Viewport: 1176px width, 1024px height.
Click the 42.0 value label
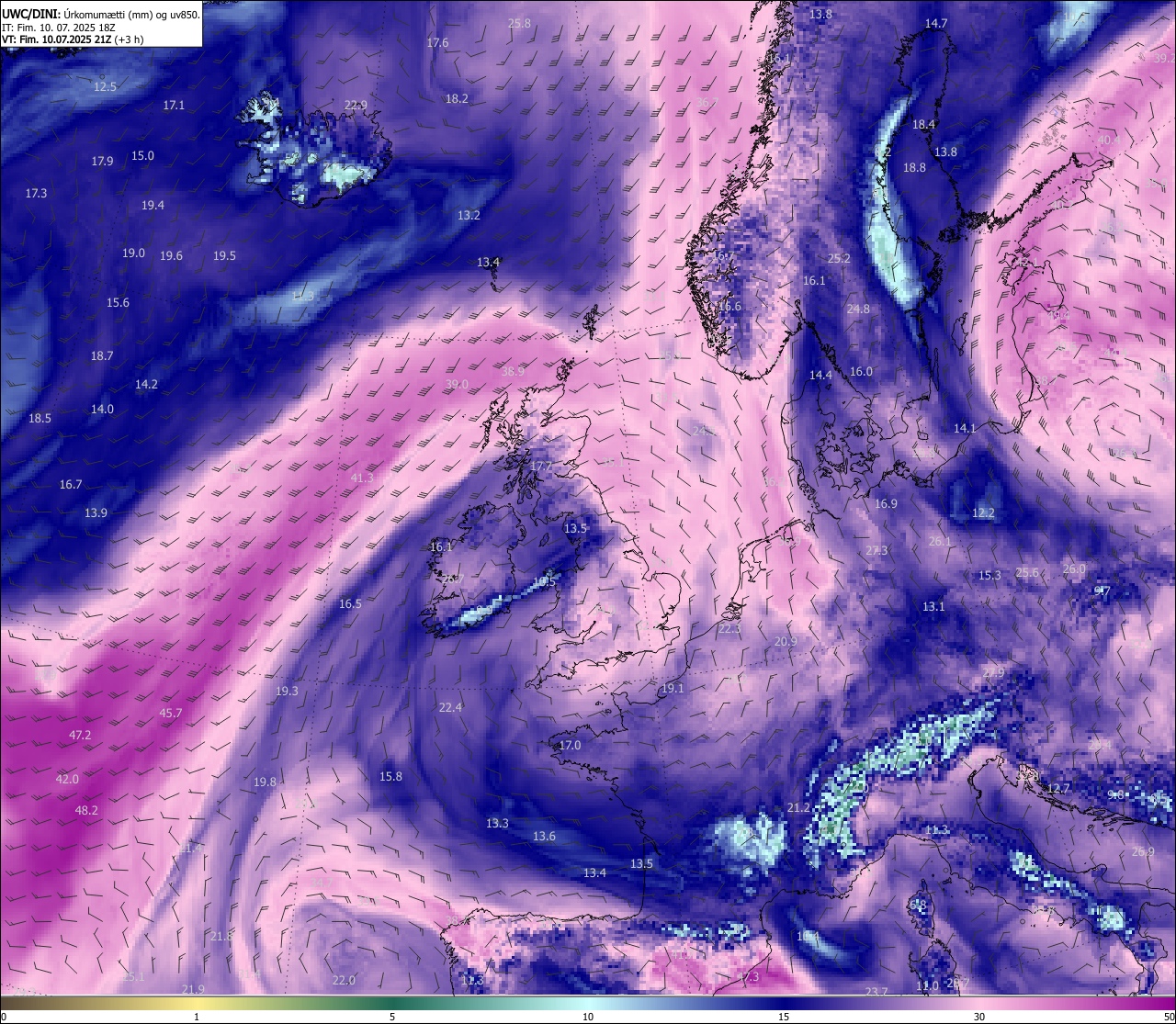[67, 779]
